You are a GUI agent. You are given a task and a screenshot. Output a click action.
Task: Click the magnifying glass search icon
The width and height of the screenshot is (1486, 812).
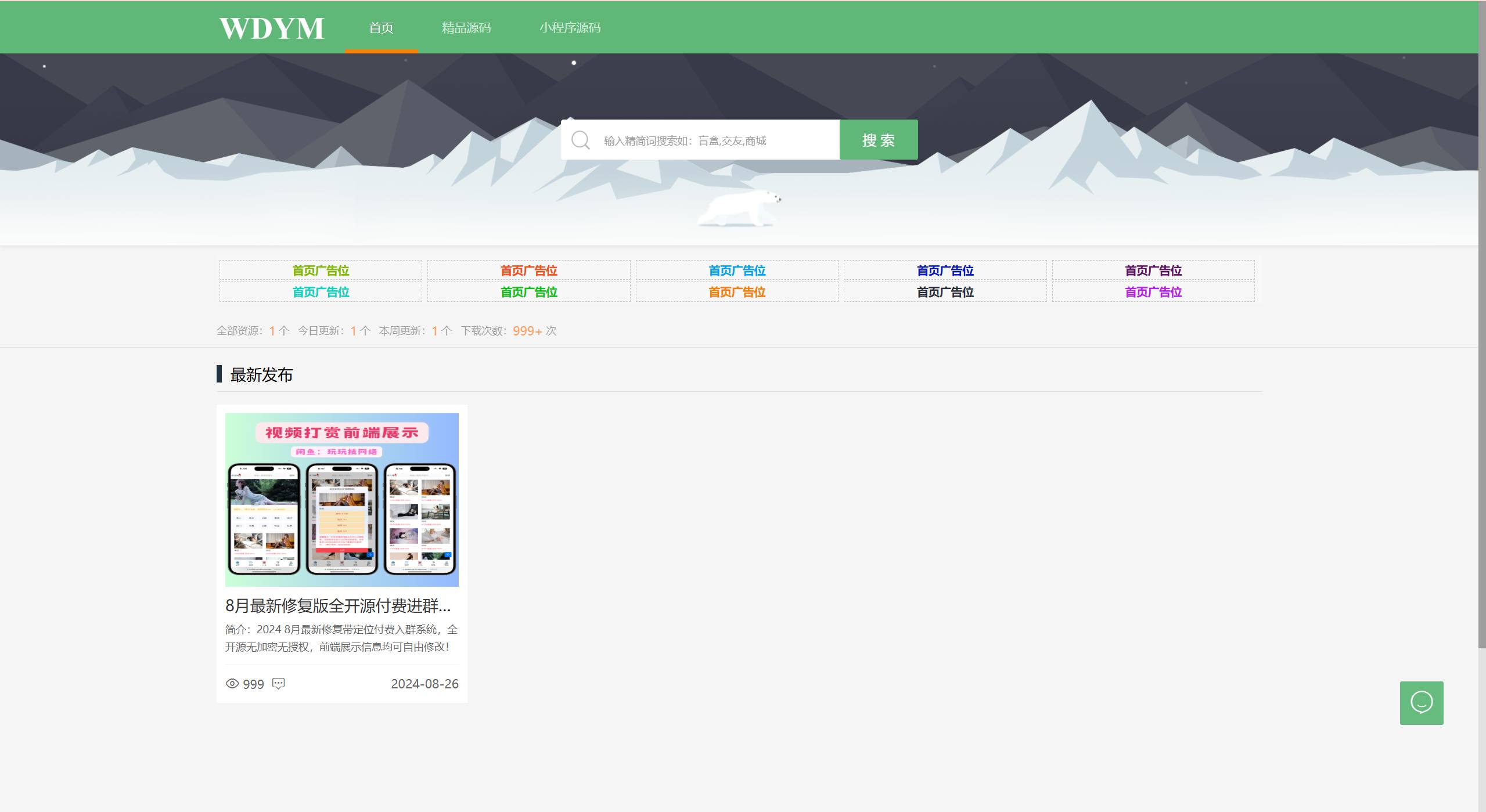pos(580,140)
